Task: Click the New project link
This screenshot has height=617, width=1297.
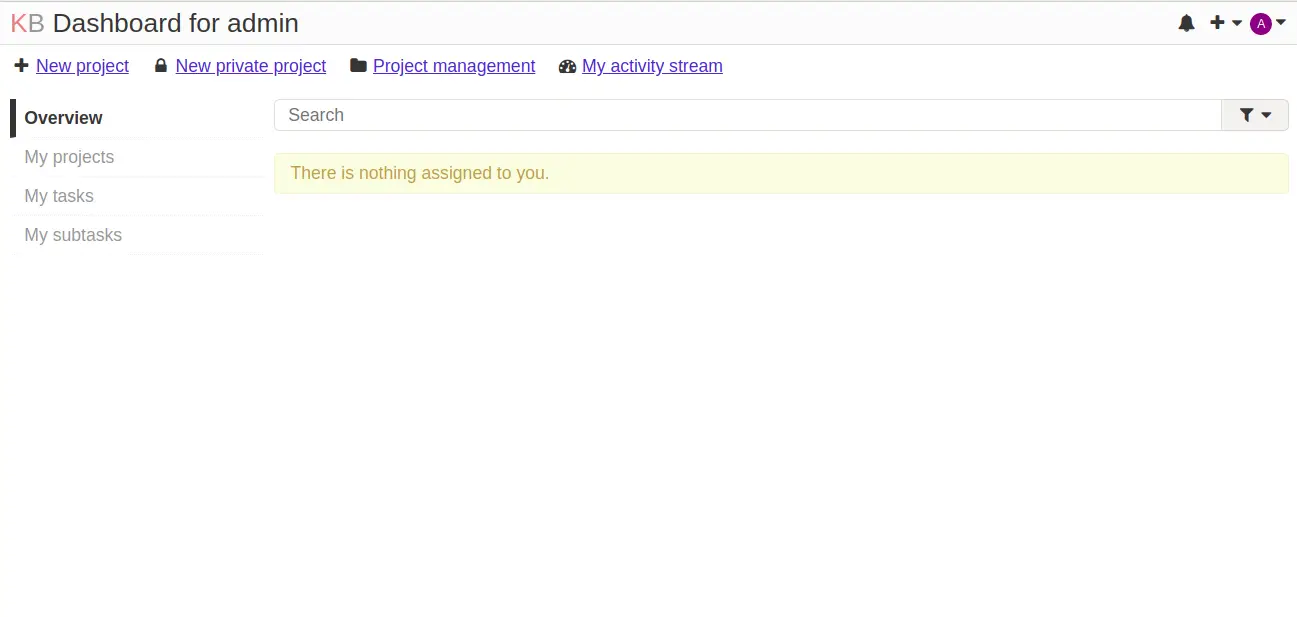Action: 82,66
